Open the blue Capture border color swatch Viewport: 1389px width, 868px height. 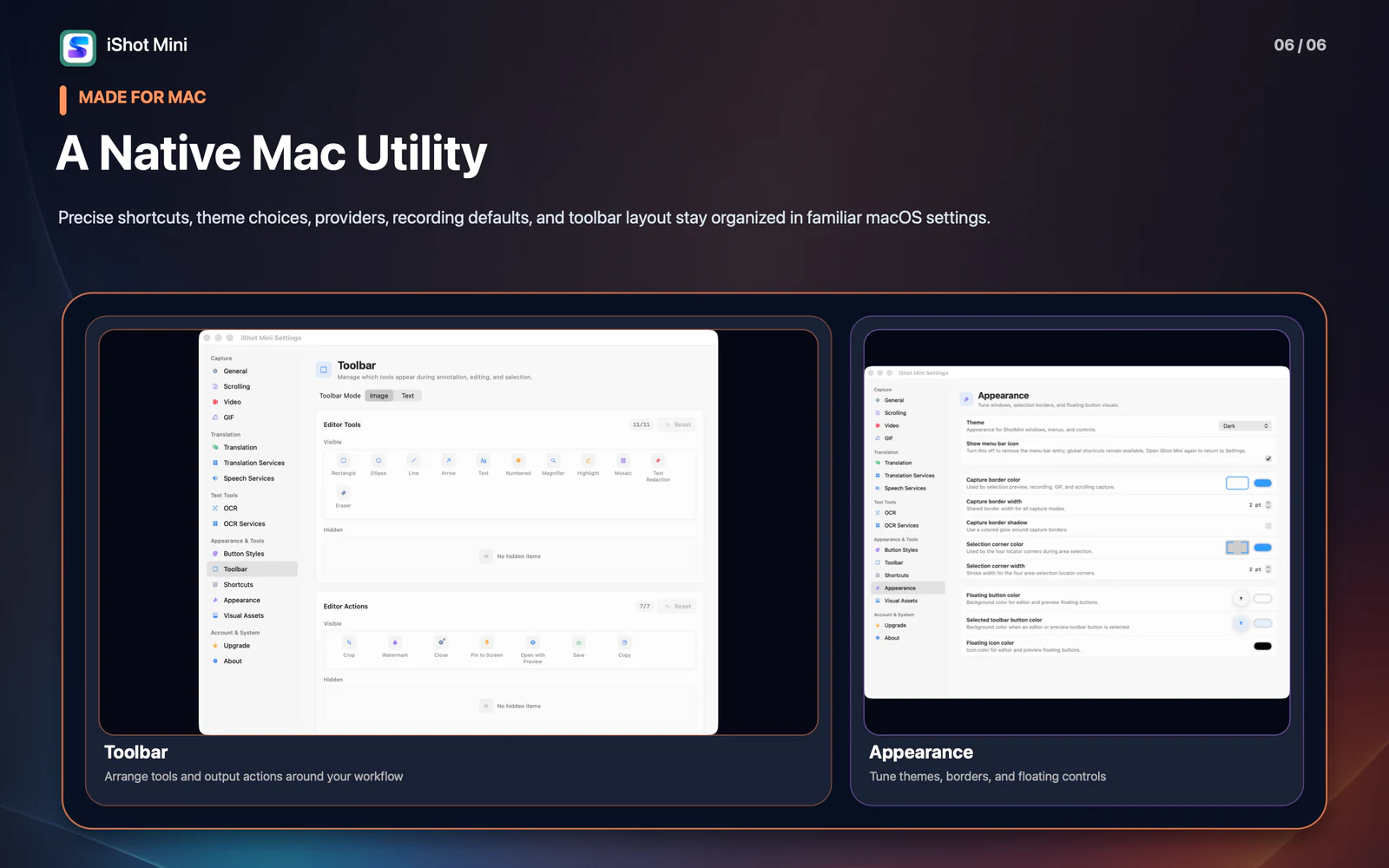[1263, 483]
